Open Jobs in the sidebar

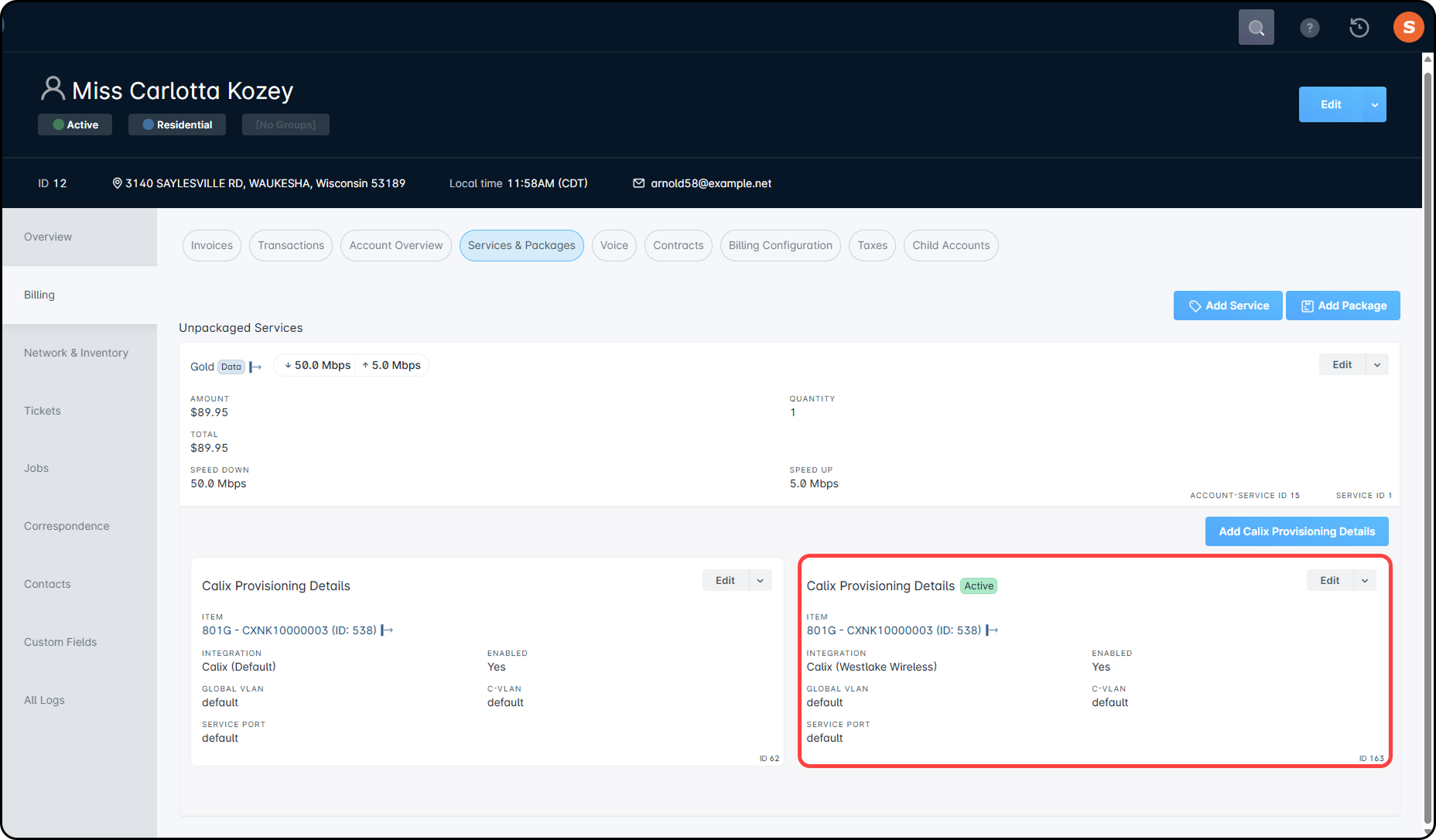79,468
